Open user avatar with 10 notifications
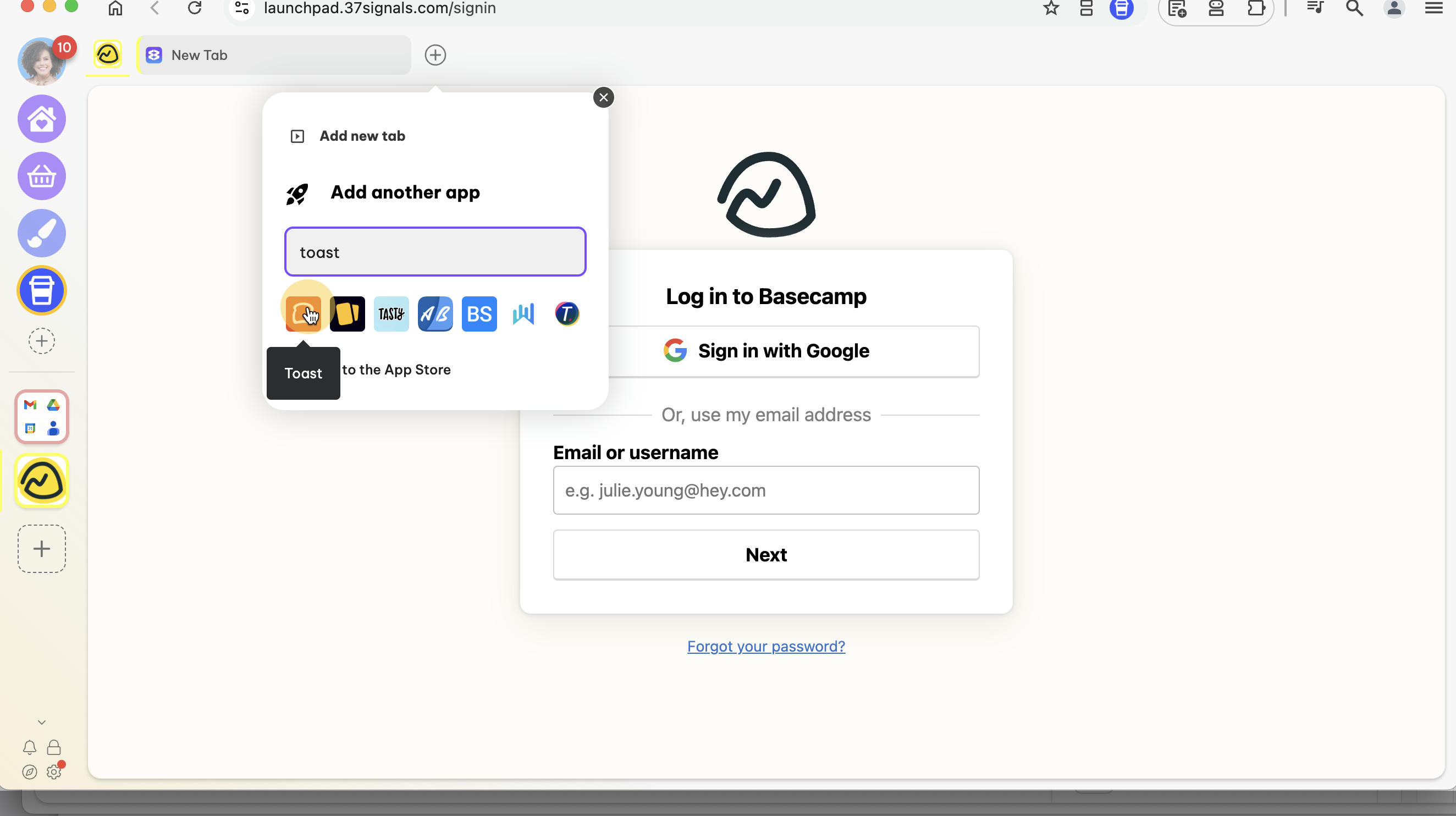 pos(42,60)
